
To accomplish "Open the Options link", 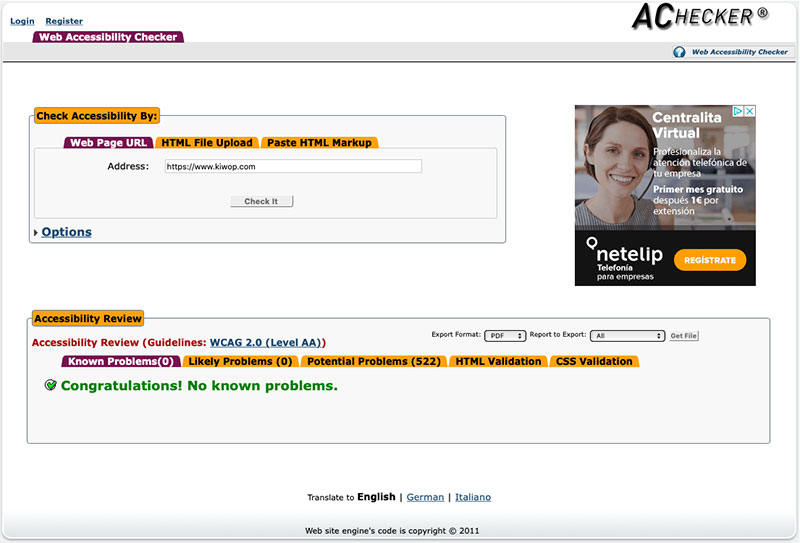I will click(x=66, y=232).
